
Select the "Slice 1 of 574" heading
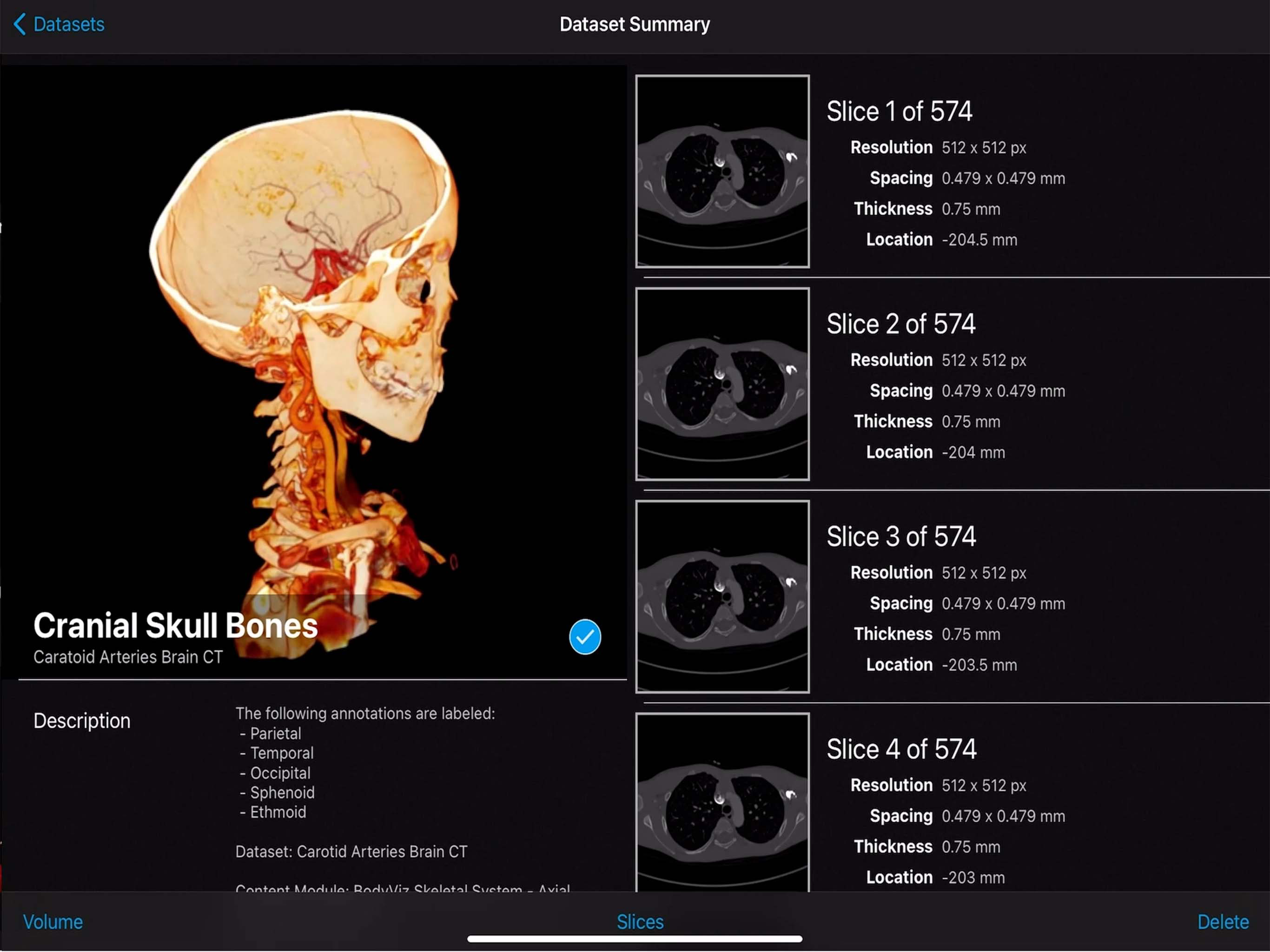pos(899,112)
